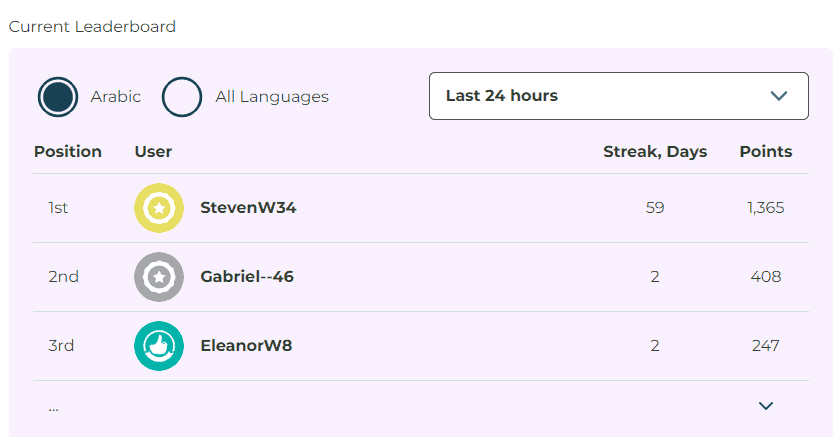Click Gabriel--46's silver star badge avatar
Viewport: 836px width, 437px height.
pos(159,277)
